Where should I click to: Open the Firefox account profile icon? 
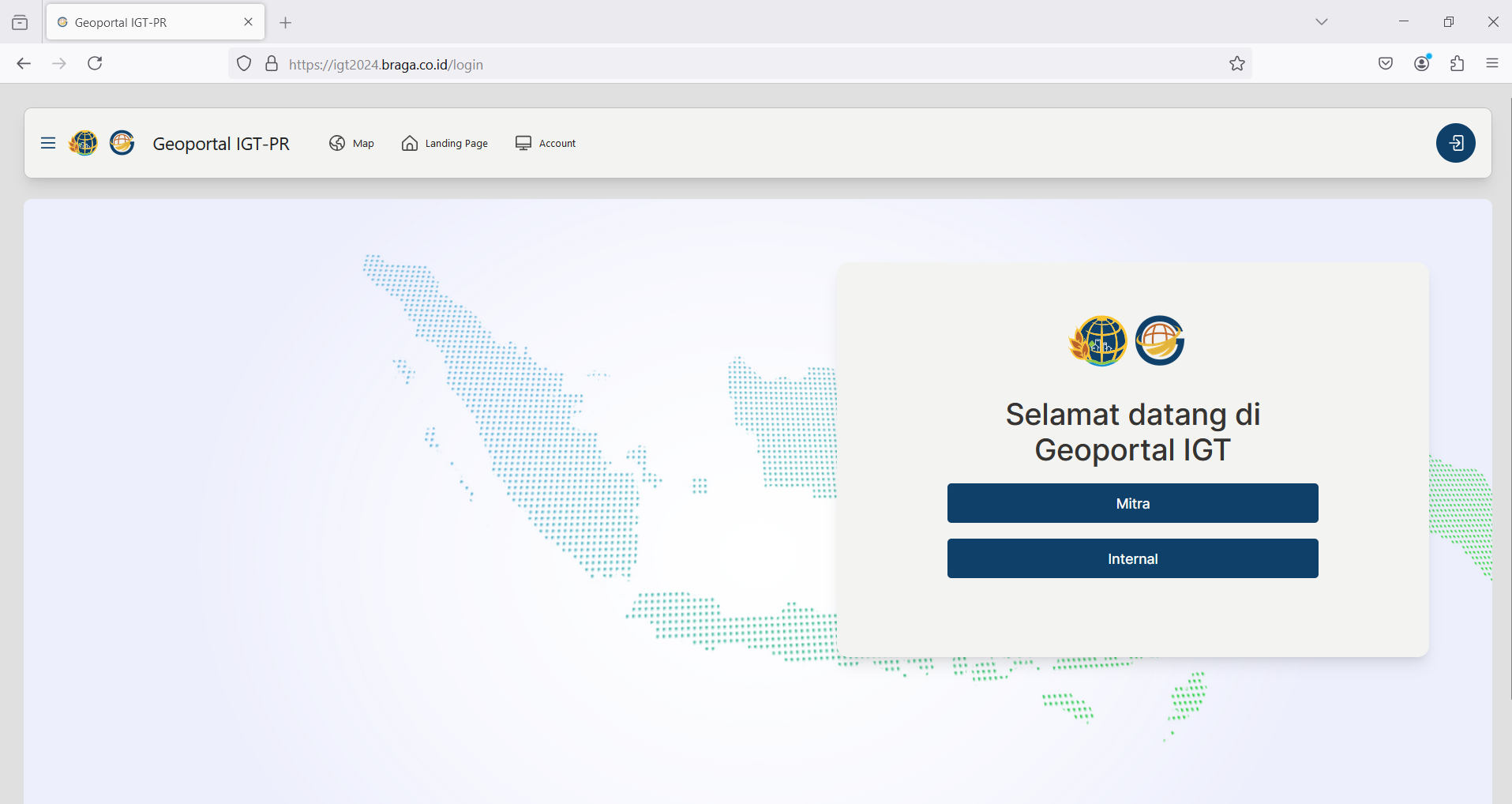click(x=1421, y=63)
